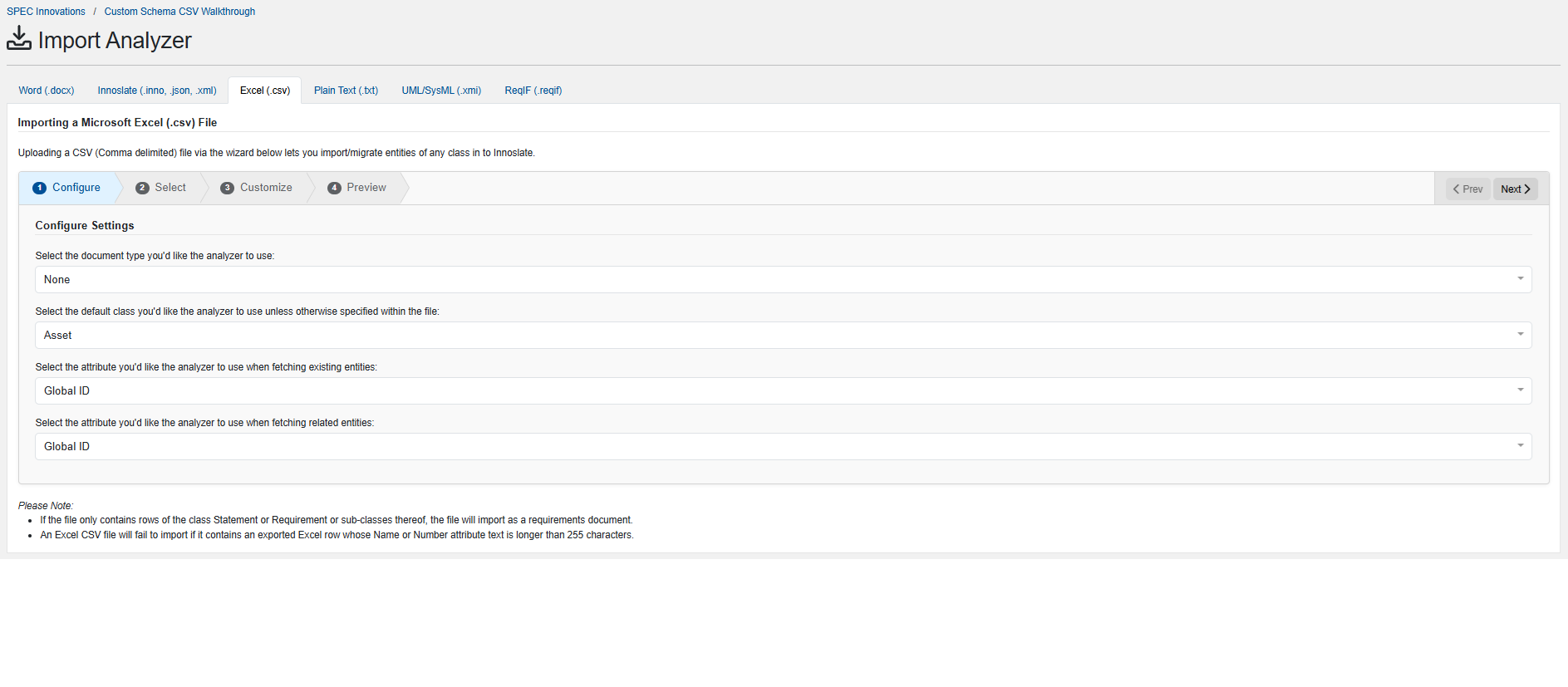
Task: Switch to the Innoslate (.inno, .json, .xml) tab
Action: point(157,91)
